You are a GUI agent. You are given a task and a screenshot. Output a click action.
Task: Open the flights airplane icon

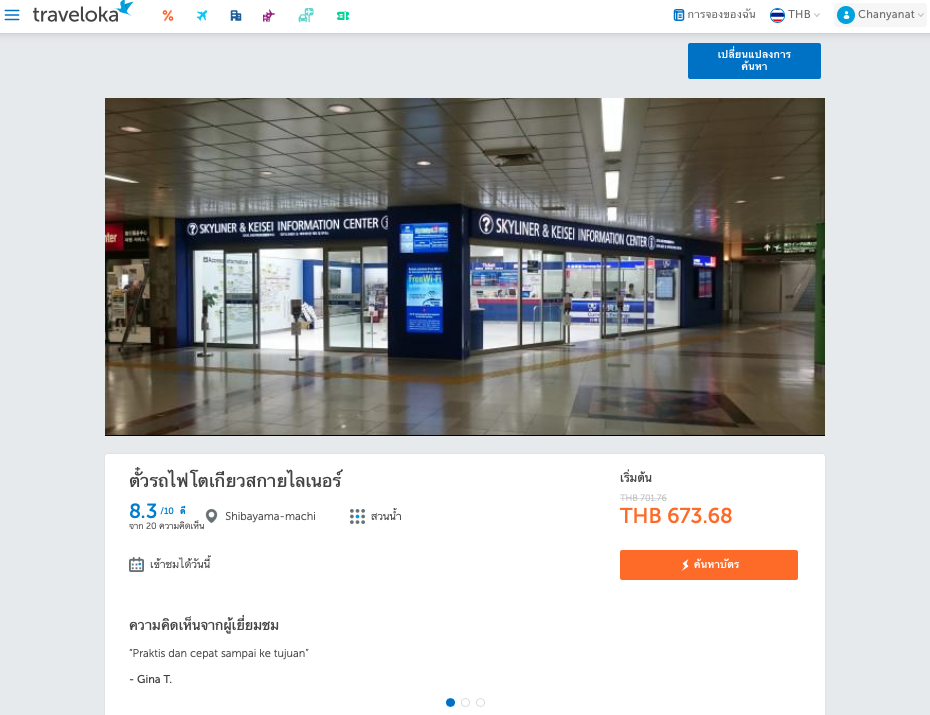coord(202,16)
